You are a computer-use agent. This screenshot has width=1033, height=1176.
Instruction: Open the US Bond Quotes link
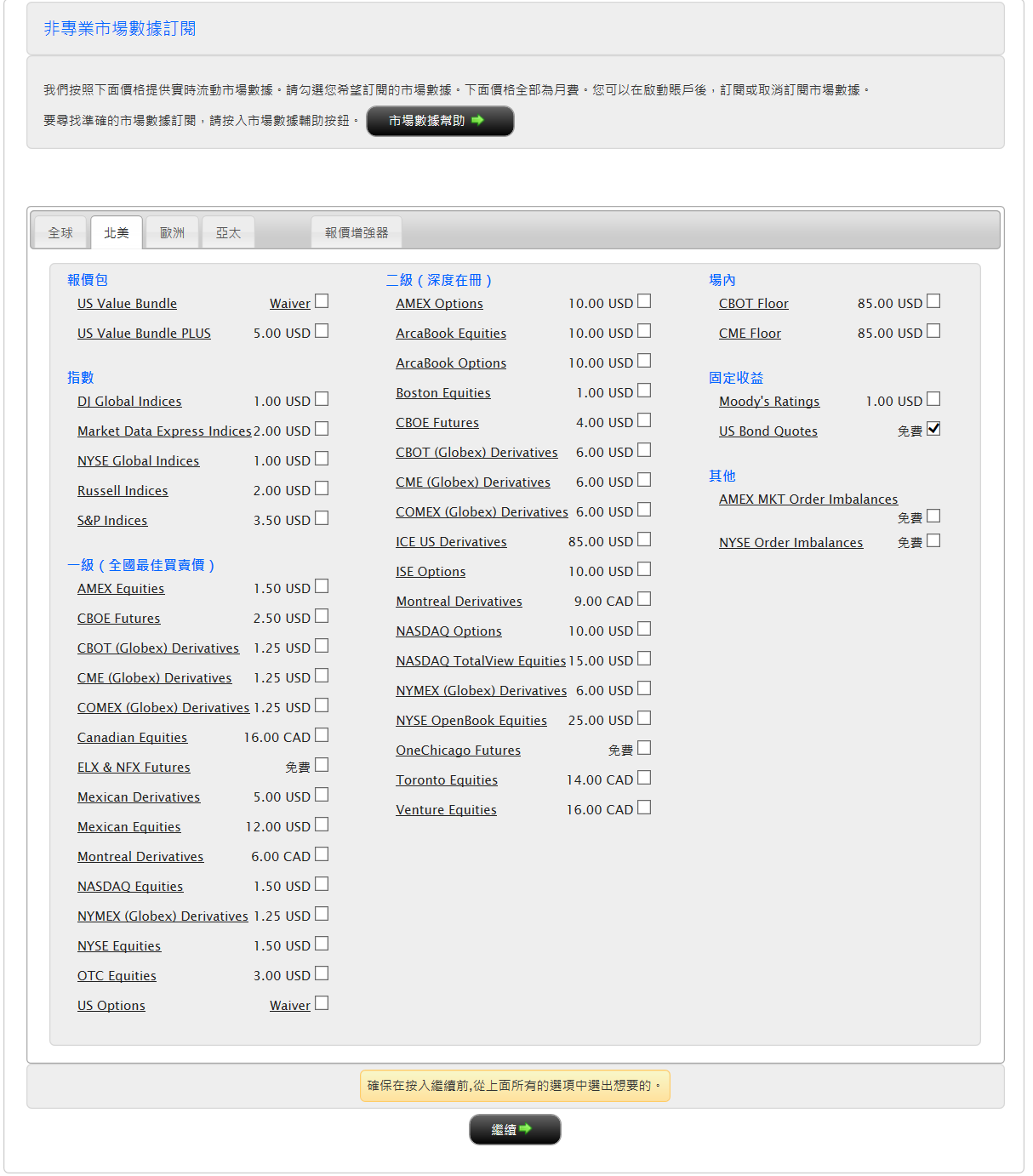[x=768, y=431]
